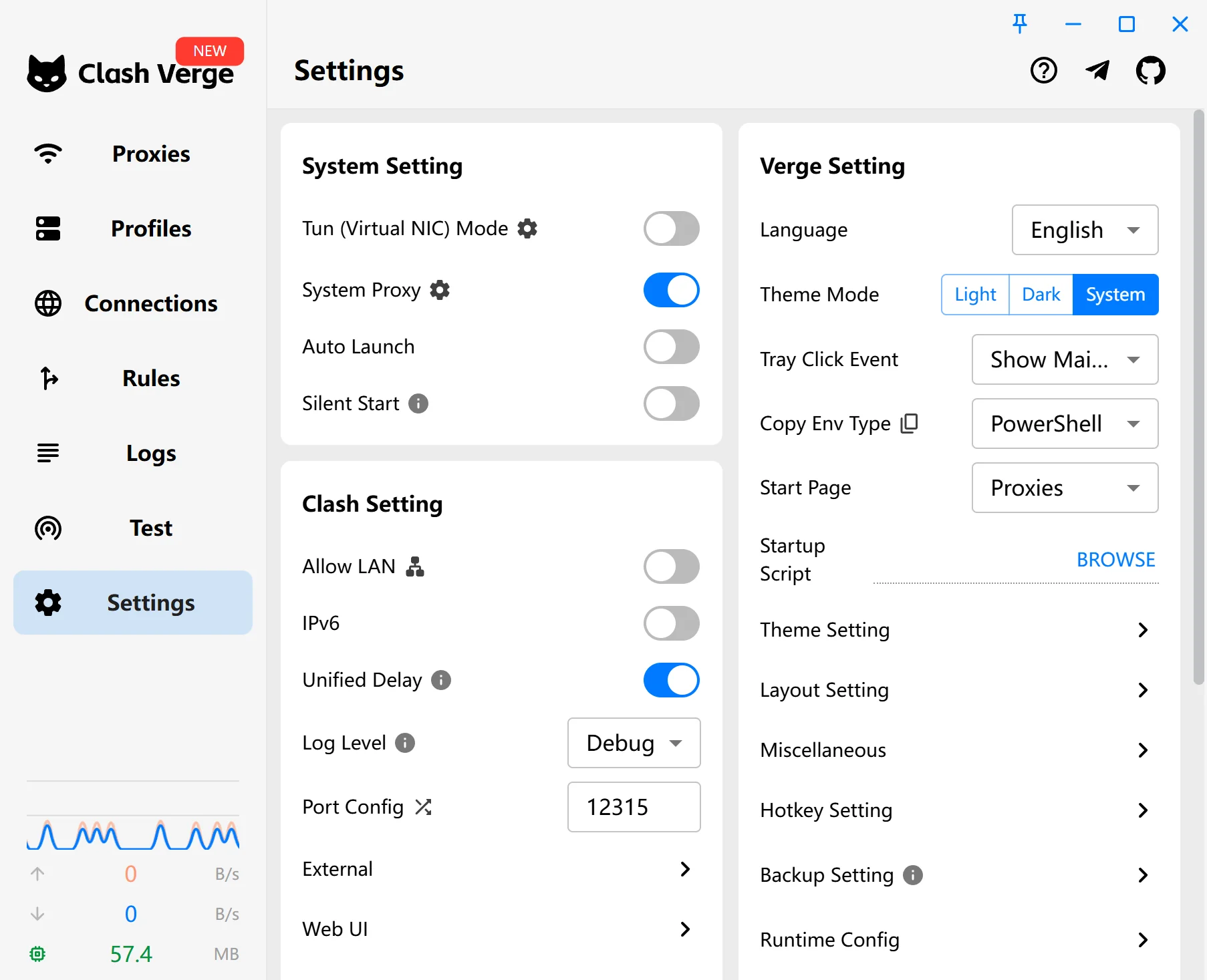Click BROWSE for Startup Script
This screenshot has width=1207, height=980.
click(1116, 560)
